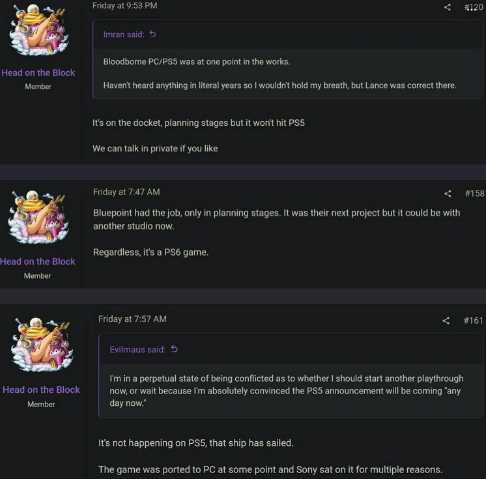Click the share icon on post #120

point(447,7)
